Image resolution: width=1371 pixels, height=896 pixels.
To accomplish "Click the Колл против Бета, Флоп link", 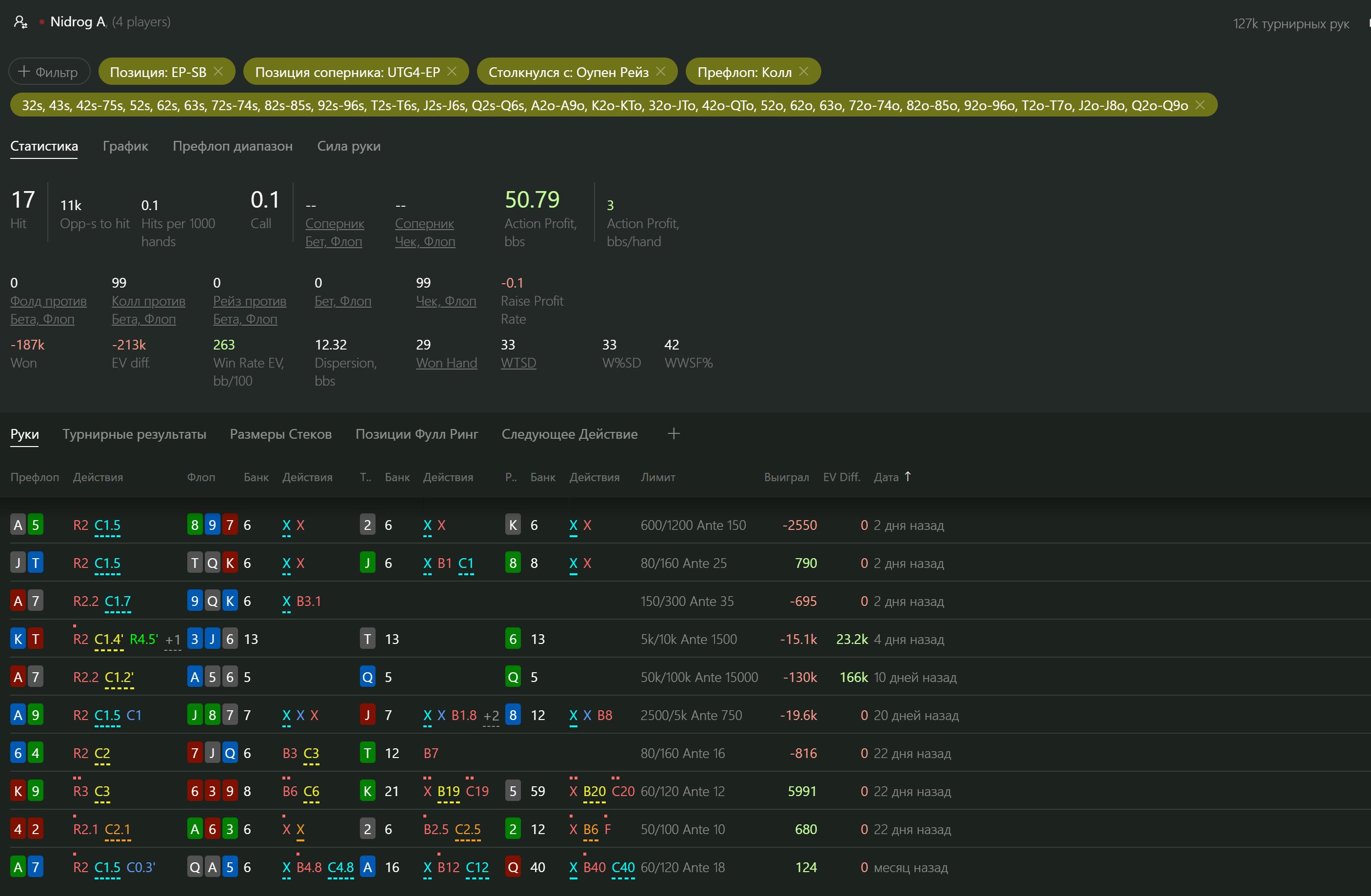I will [149, 310].
